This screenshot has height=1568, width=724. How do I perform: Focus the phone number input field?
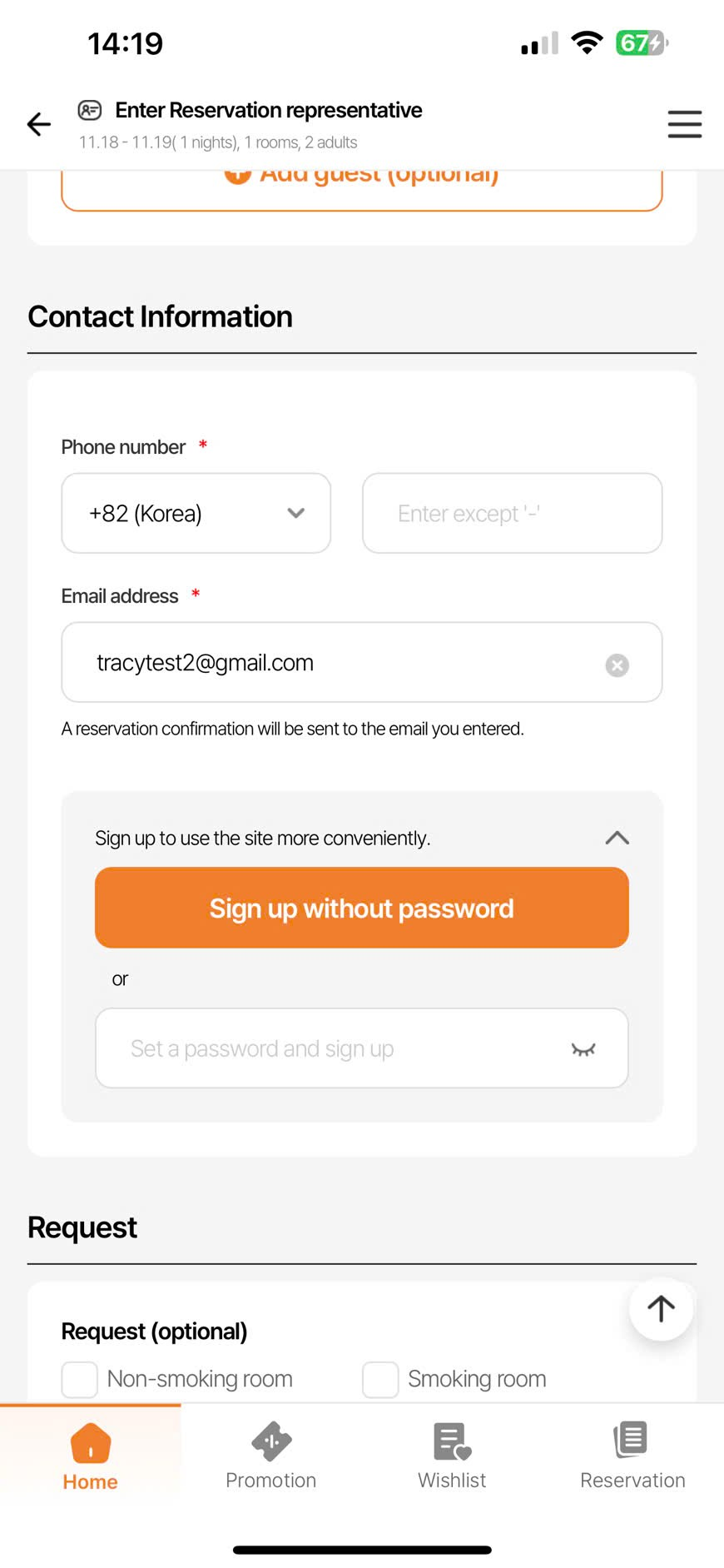pyautogui.click(x=512, y=514)
